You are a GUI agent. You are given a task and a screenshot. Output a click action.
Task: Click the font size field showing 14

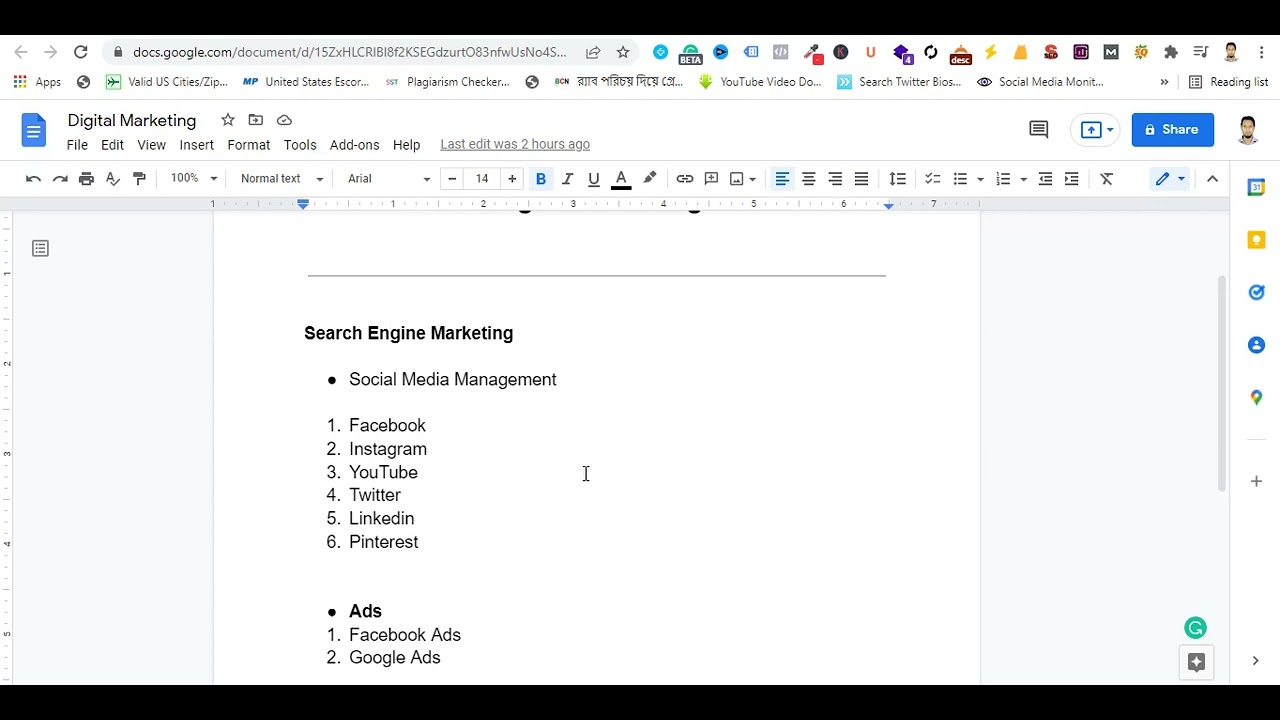(482, 179)
